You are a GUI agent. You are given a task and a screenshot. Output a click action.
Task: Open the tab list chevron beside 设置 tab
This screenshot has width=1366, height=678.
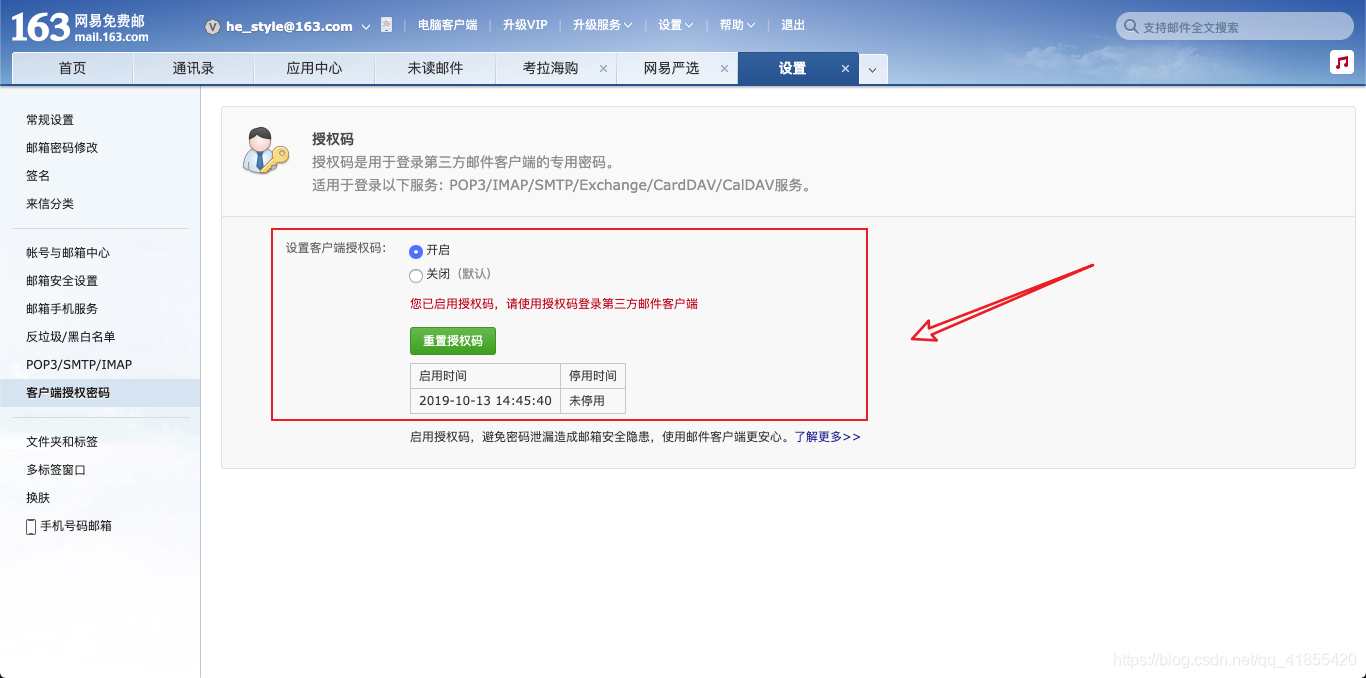click(871, 68)
